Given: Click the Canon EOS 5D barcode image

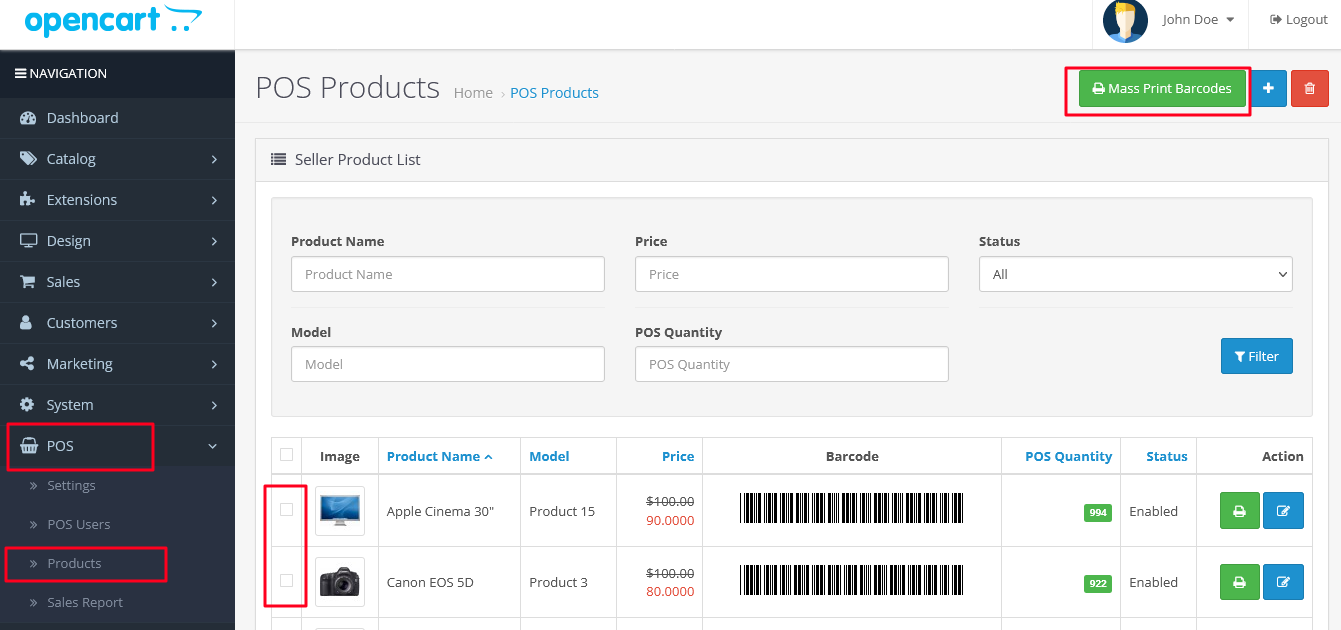Looking at the screenshot, I should click(x=851, y=580).
